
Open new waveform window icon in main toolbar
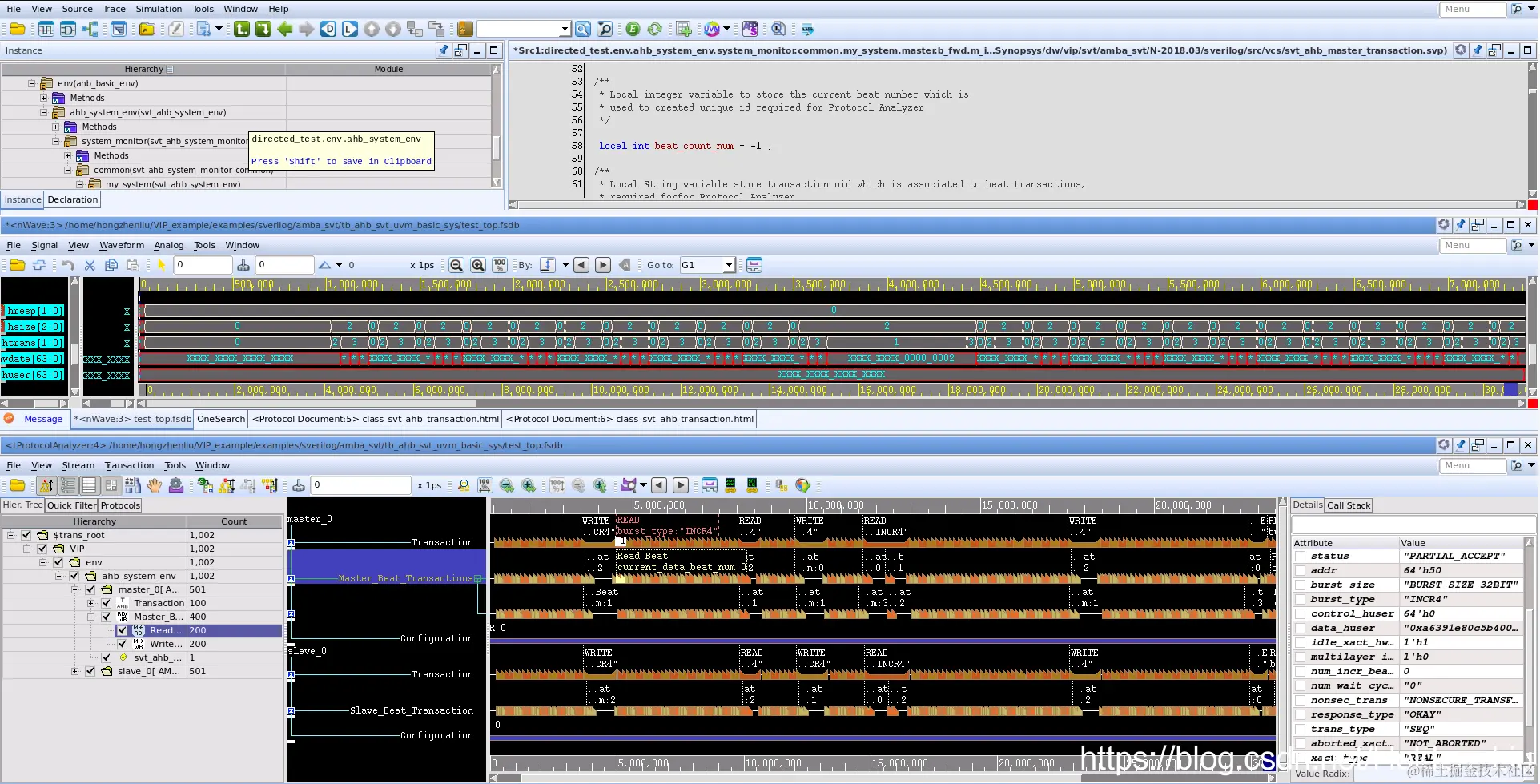click(x=46, y=29)
